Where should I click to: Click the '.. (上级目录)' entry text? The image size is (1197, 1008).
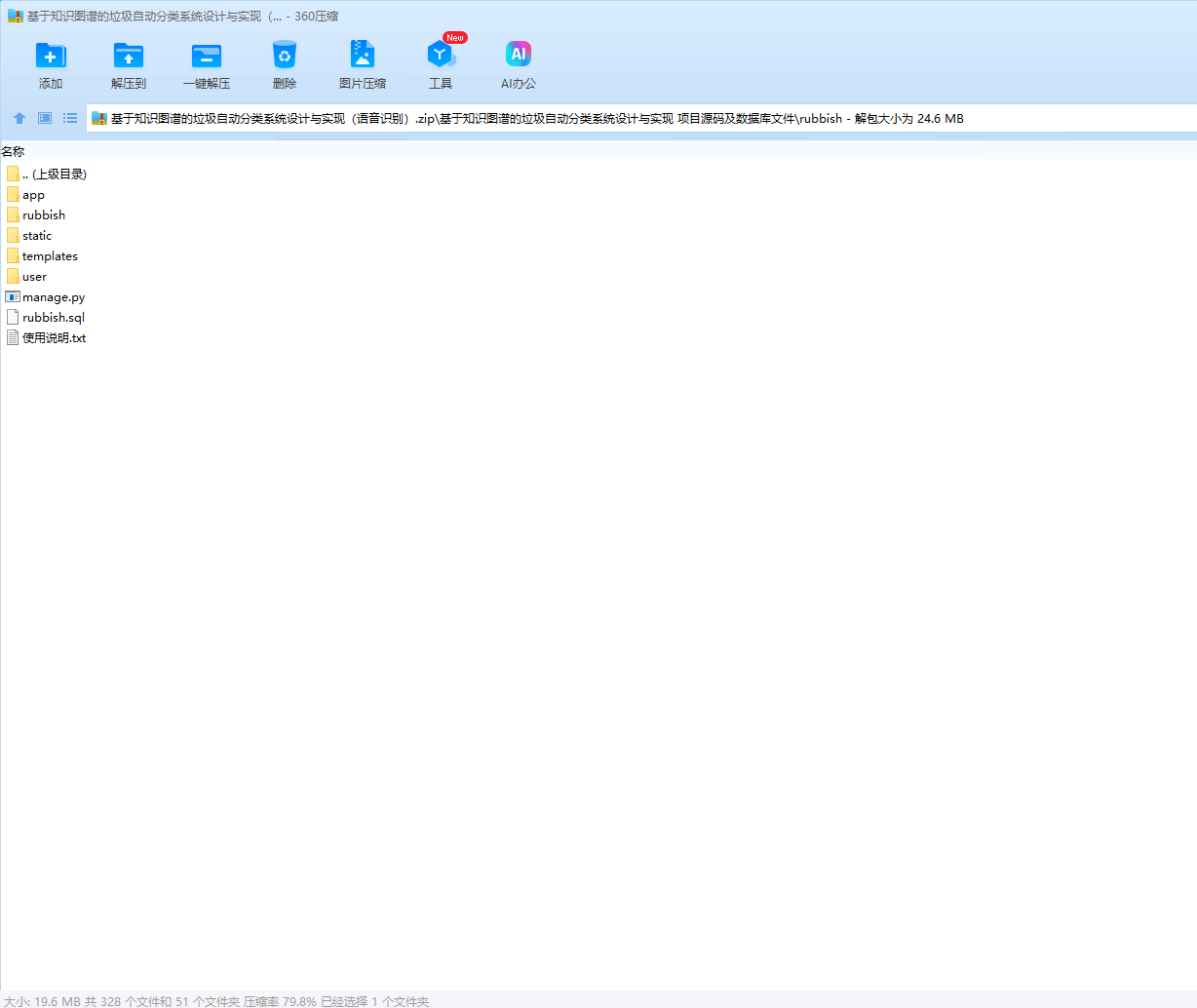click(55, 174)
